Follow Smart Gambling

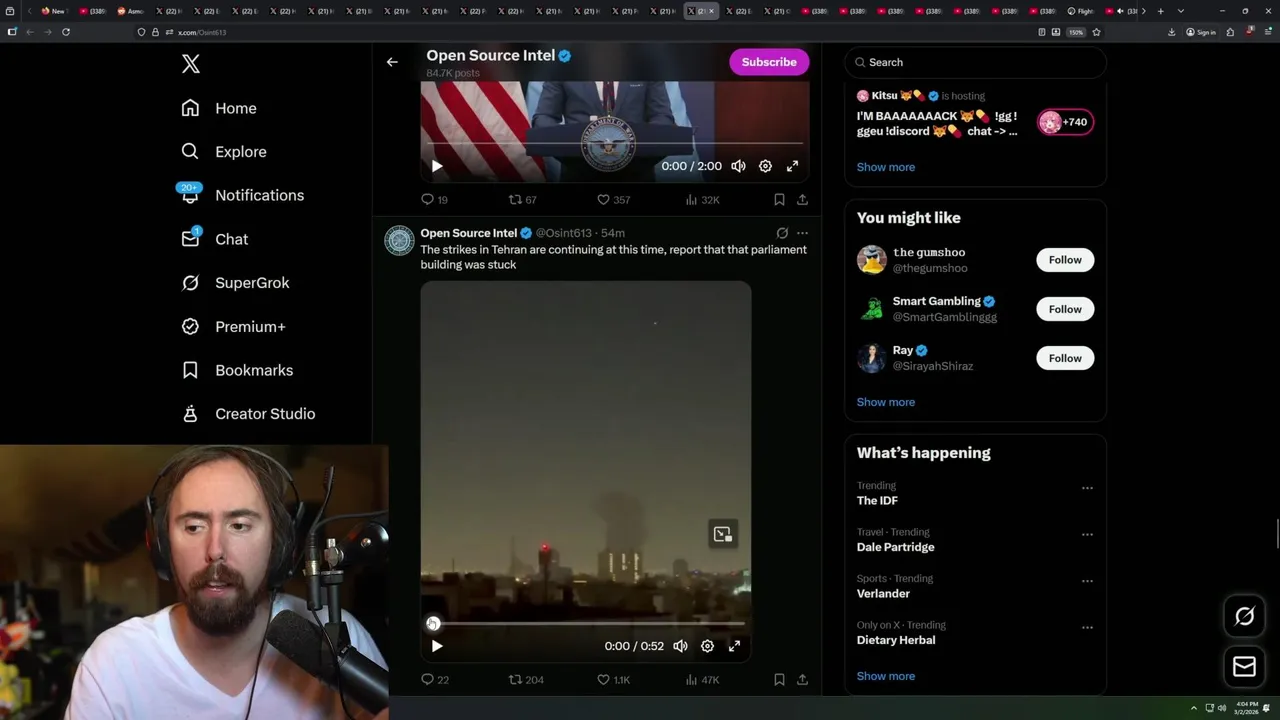(x=1065, y=309)
